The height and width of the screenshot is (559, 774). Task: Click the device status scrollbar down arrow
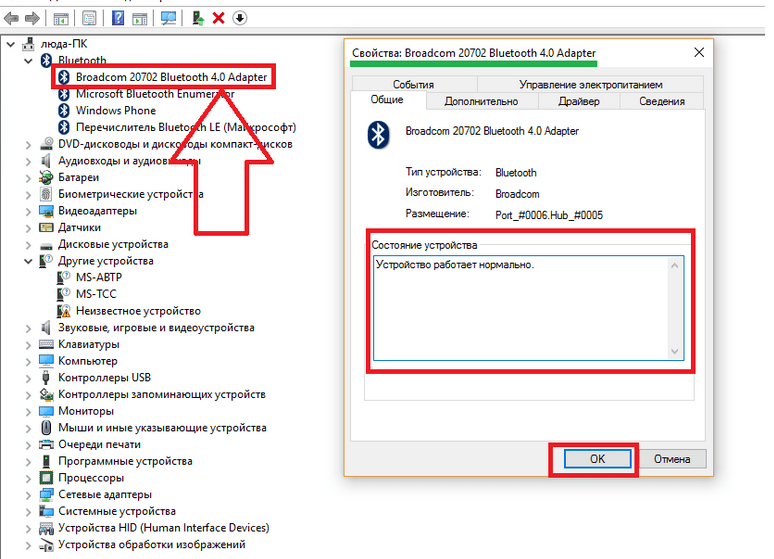pos(676,351)
